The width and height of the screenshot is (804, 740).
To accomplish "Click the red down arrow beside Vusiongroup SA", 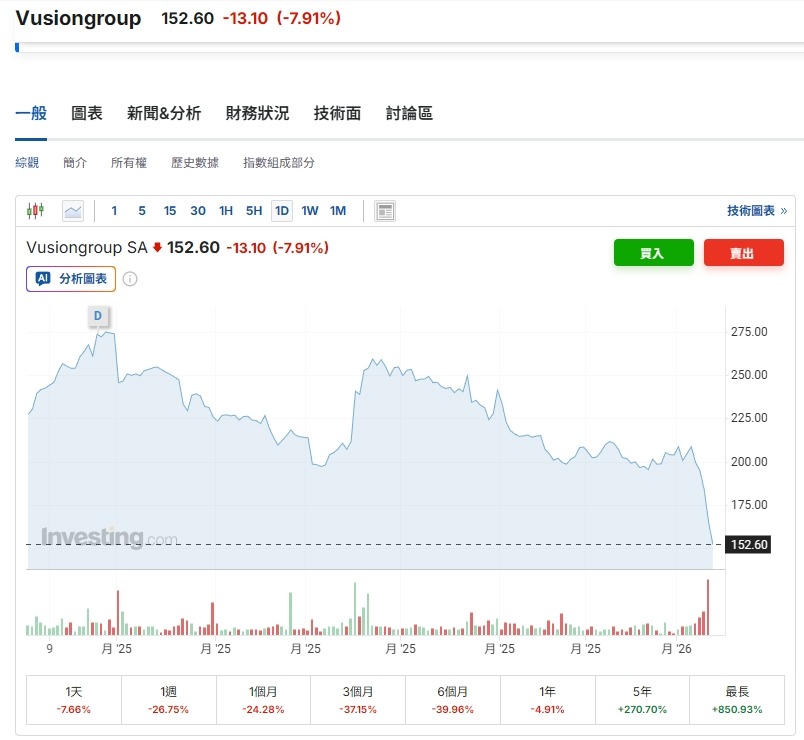I will click(x=157, y=248).
